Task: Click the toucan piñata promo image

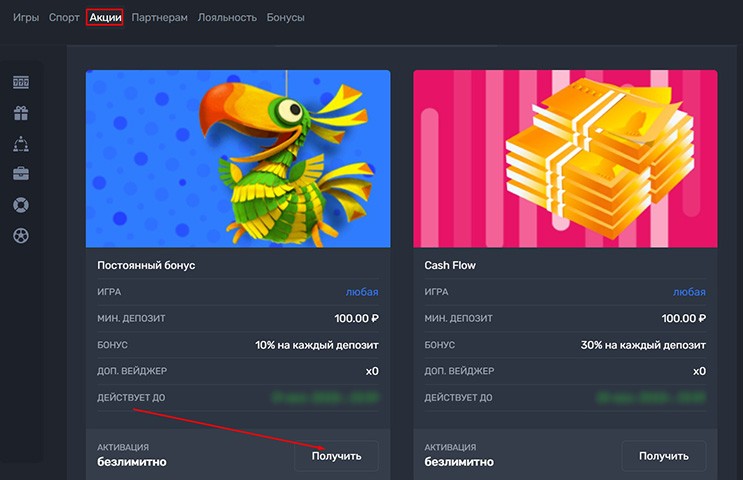Action: [238, 158]
